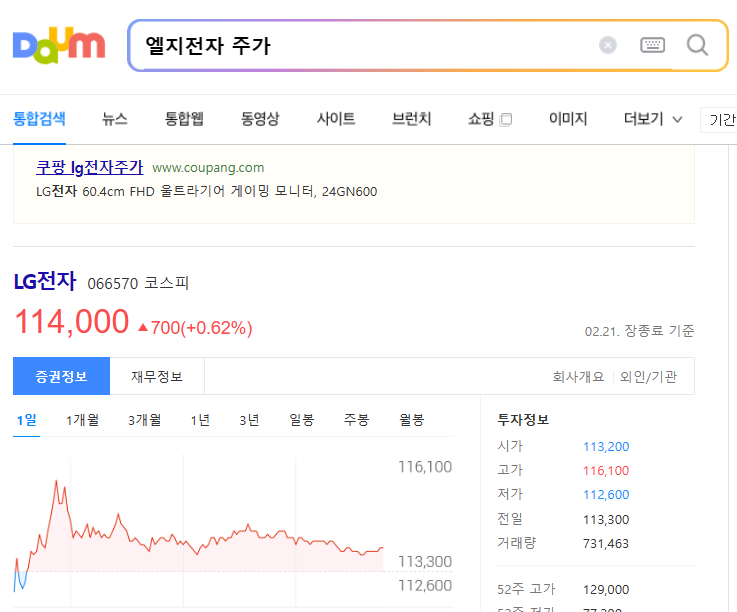737x612 pixels.
Task: Click the 저가 value 112,600 in 투자정보
Action: (x=606, y=494)
